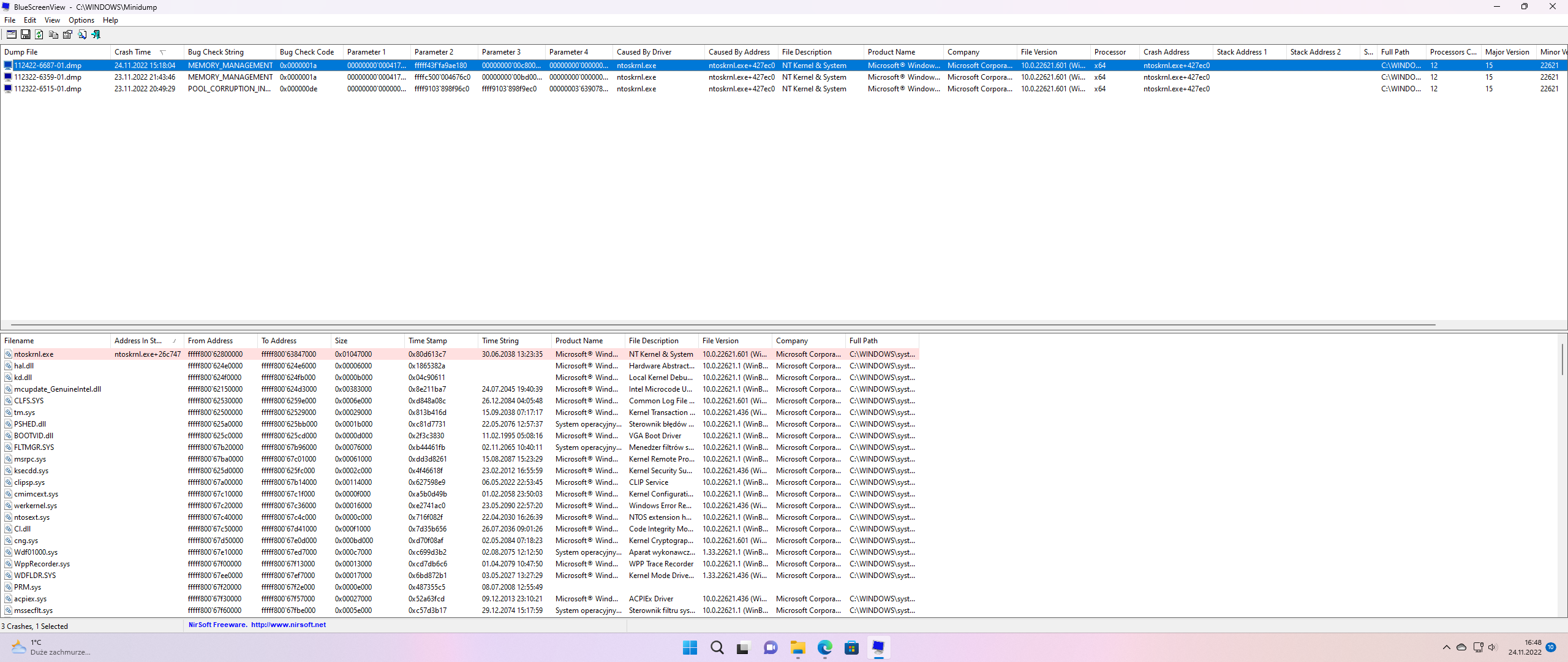Open Advanced Options toolbar icon
1568x662 pixels.
[11, 34]
